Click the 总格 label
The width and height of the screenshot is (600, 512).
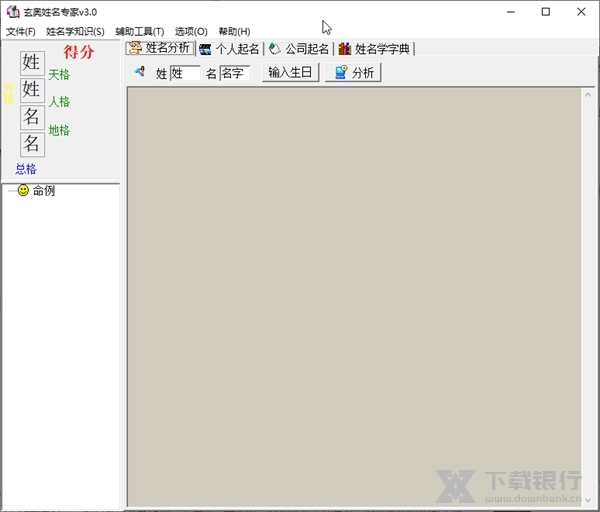tap(26, 169)
